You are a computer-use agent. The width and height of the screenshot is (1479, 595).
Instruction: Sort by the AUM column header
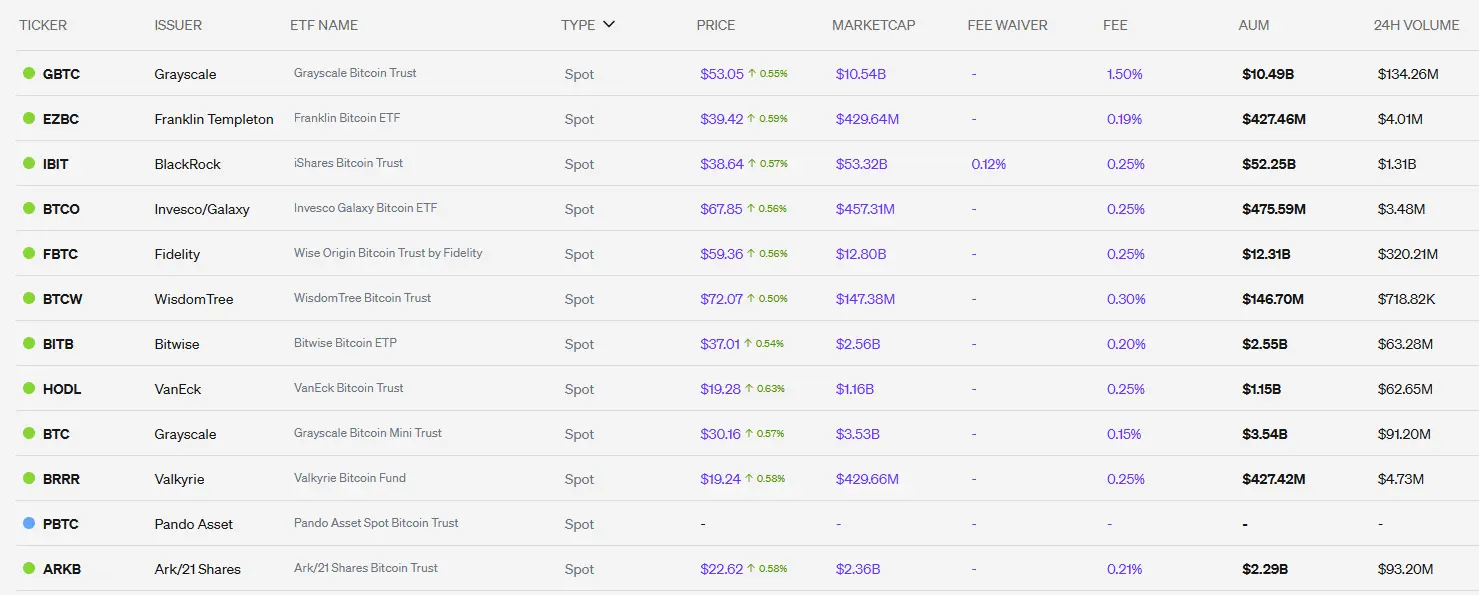coord(1253,25)
